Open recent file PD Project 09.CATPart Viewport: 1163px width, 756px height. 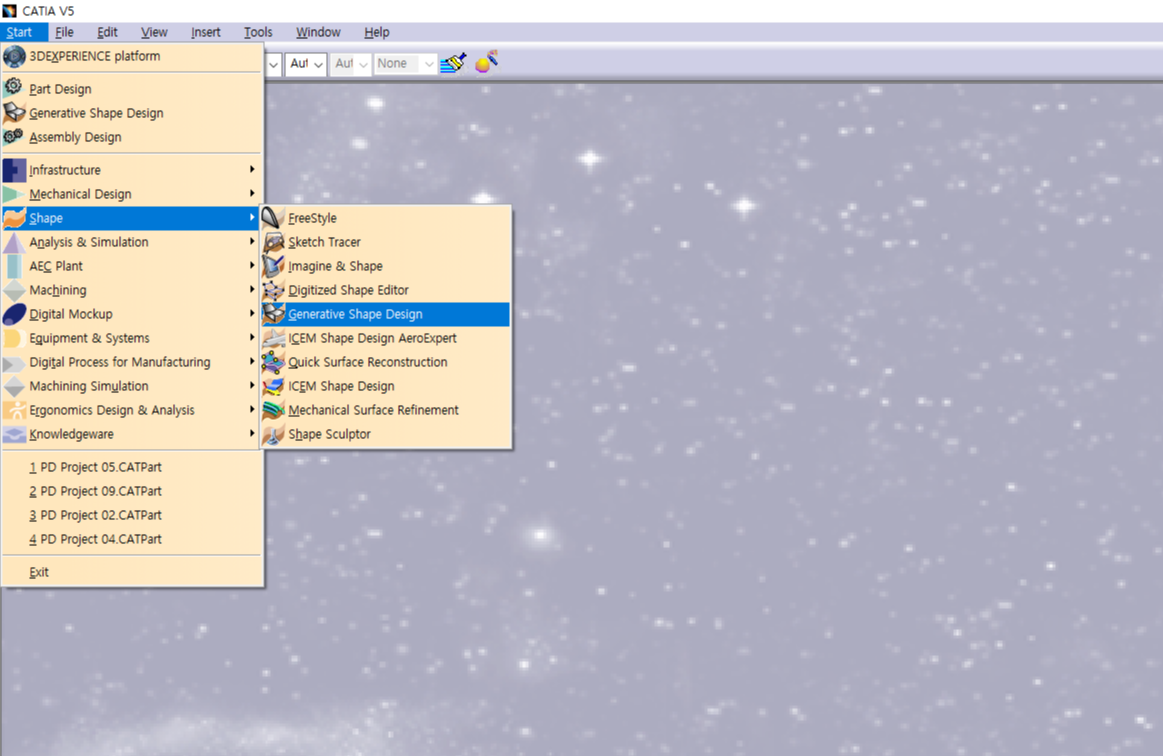click(132, 491)
